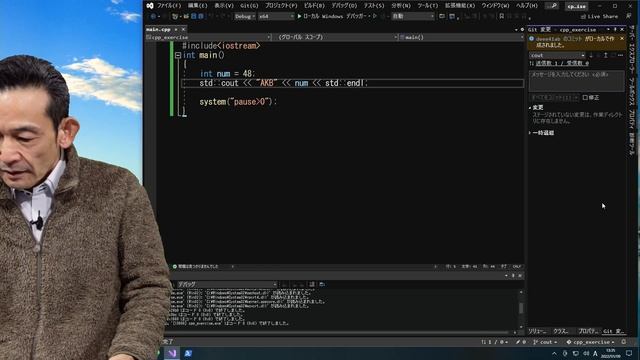Open the ヘルプ(H) menu
The width and height of the screenshot is (640, 360).
pyautogui.click(x=527, y=6)
